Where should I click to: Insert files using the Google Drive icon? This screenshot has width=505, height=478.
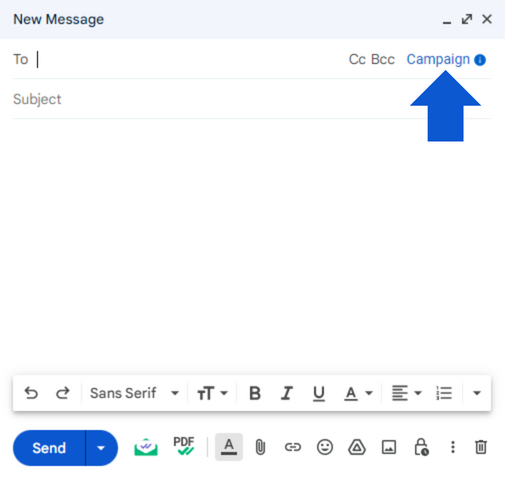tap(357, 447)
